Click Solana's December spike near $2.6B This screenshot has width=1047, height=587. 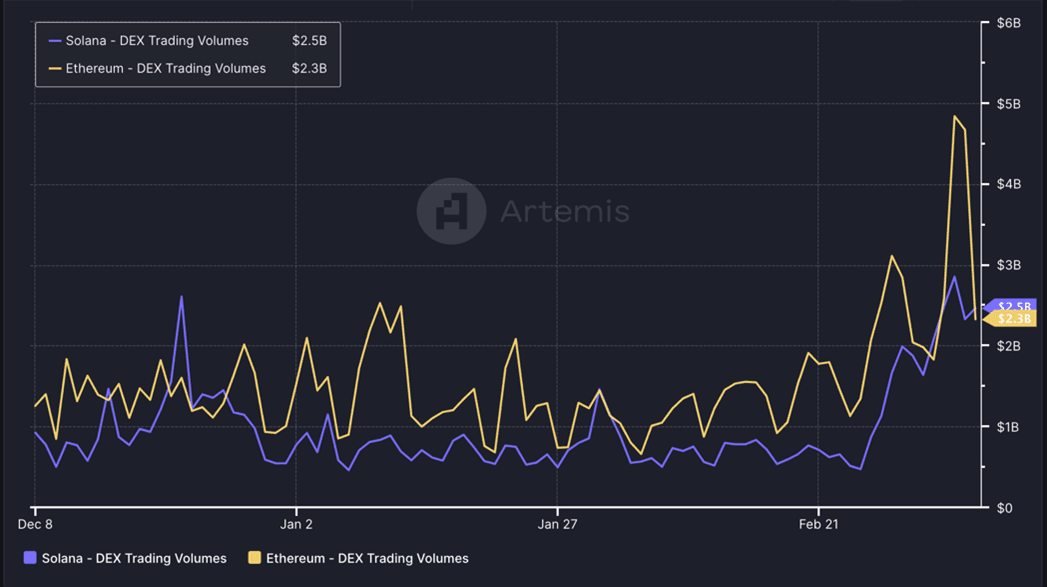[x=181, y=297]
